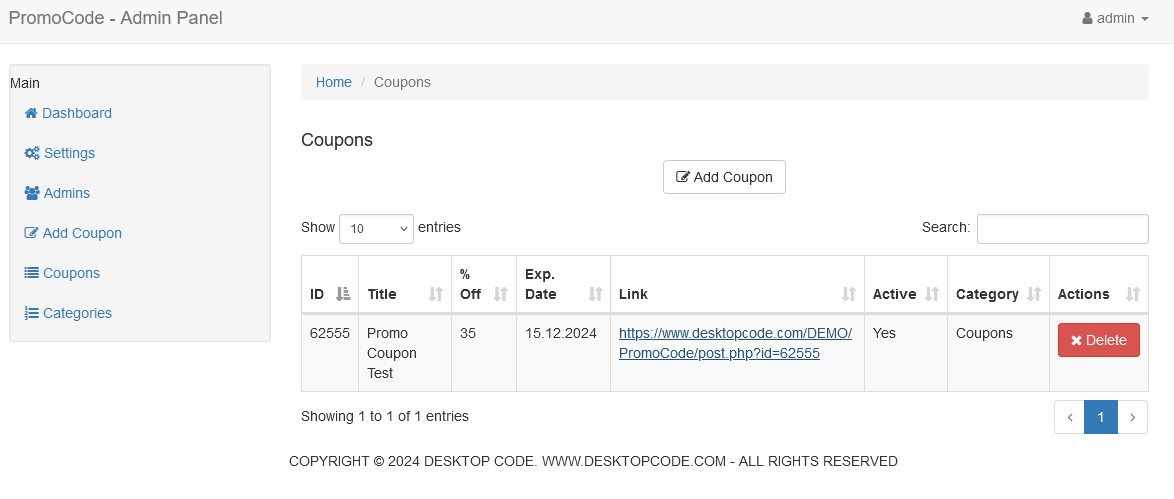Click the Settings gears icon in sidebar
The height and width of the screenshot is (499, 1174).
pos(32,153)
